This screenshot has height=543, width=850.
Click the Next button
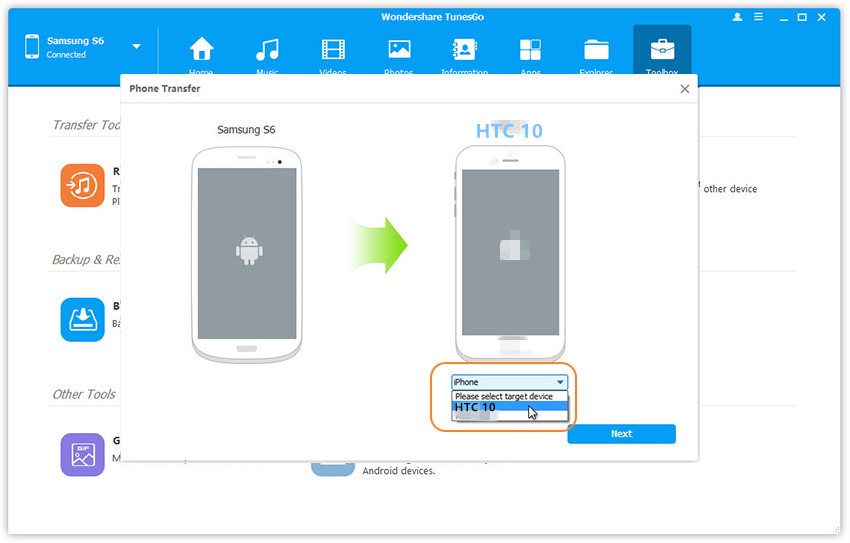[x=621, y=434]
